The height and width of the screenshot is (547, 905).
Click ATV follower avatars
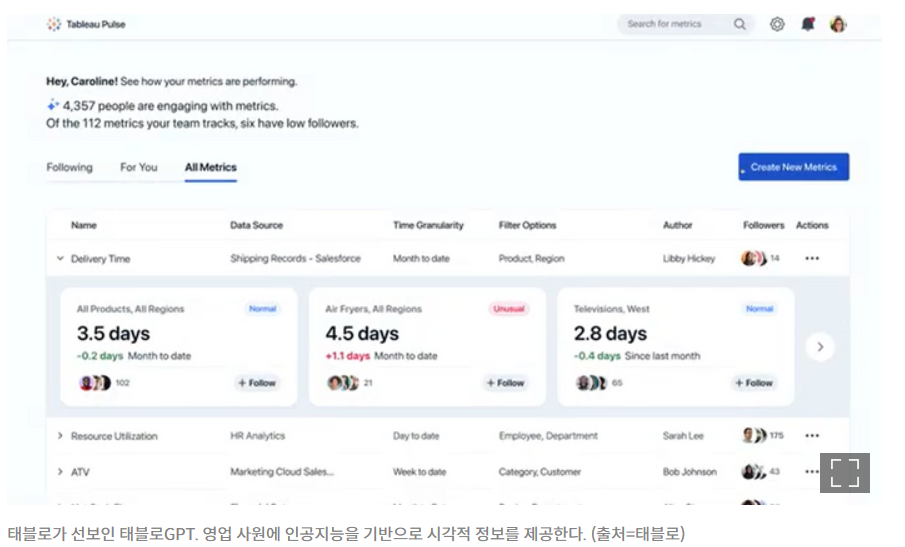(x=754, y=472)
